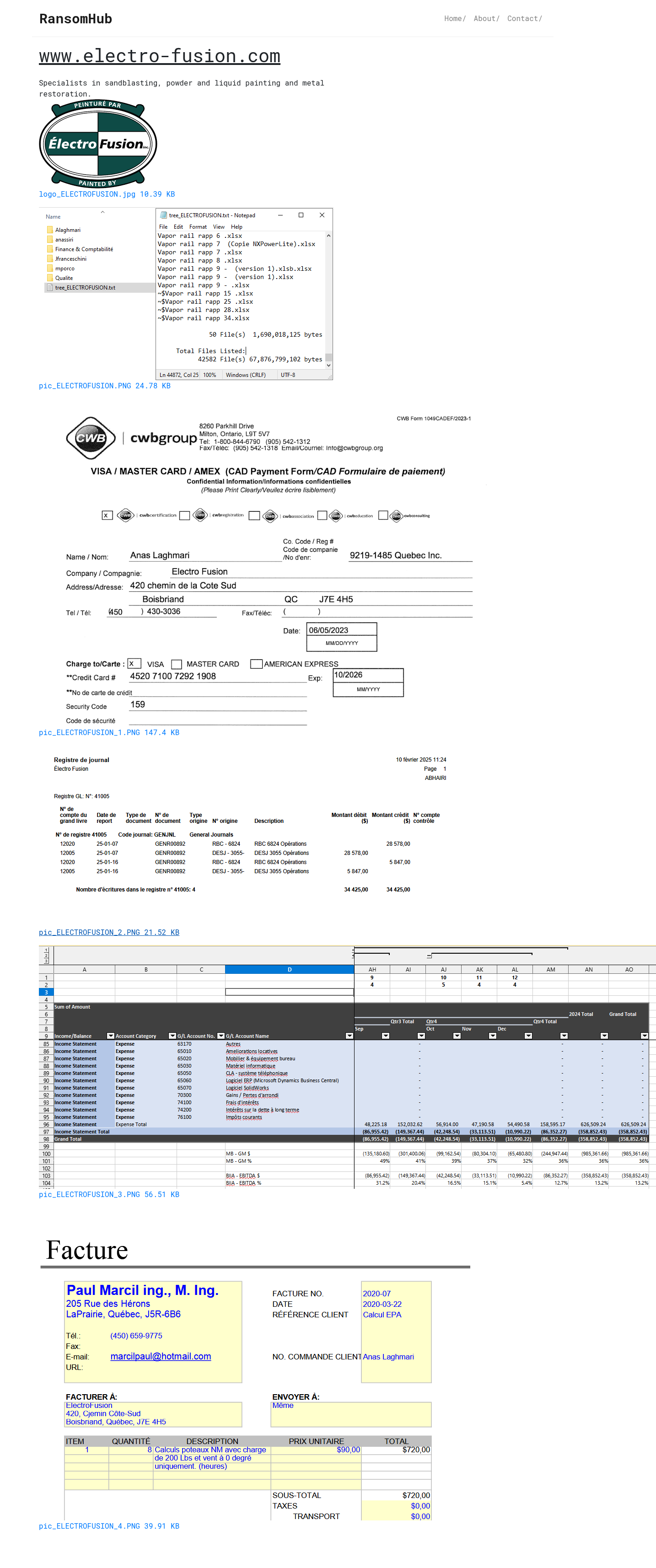The height and width of the screenshot is (1568, 656).
Task: Click the RansomHub site title
Action: tap(75, 19)
